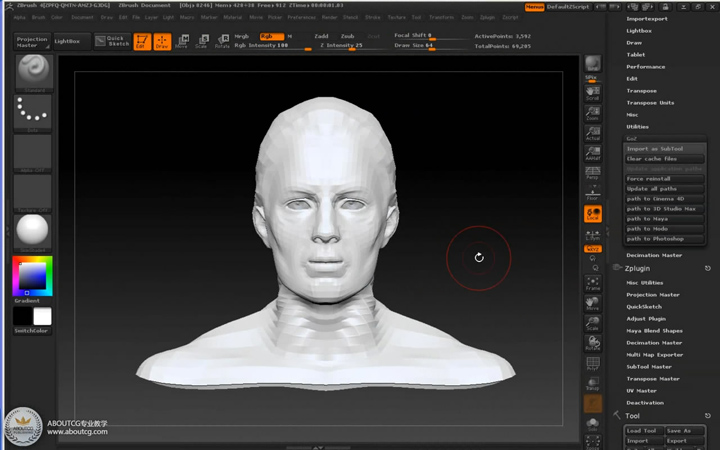The image size is (720, 450).
Task: Click the Scroll canvas icon
Action: pyautogui.click(x=593, y=93)
